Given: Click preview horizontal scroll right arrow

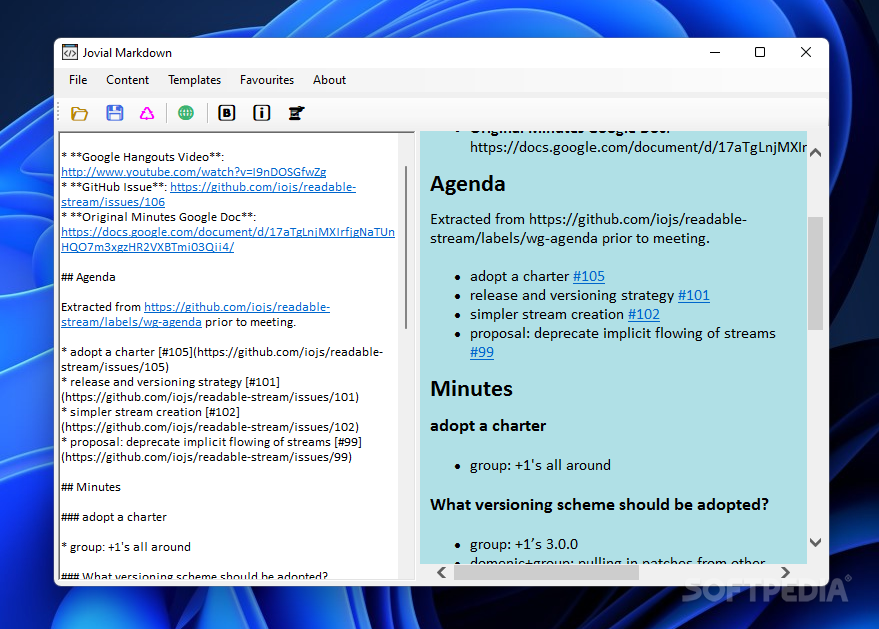Looking at the screenshot, I should (x=785, y=572).
